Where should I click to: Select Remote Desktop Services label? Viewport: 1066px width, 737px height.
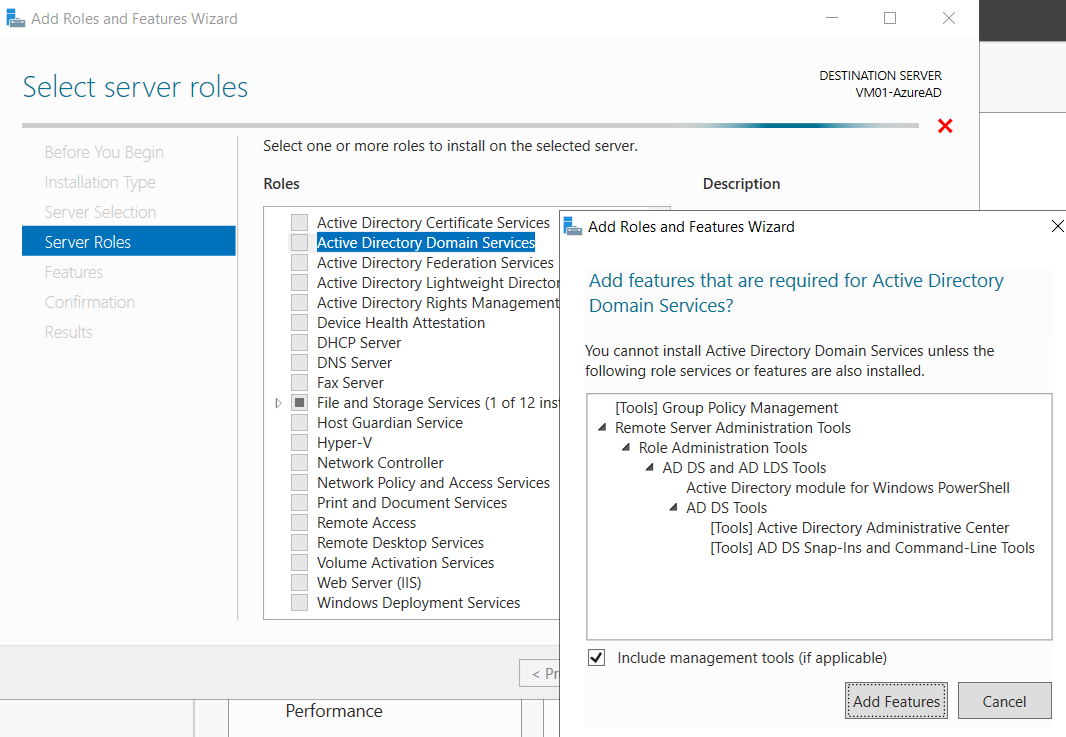400,543
